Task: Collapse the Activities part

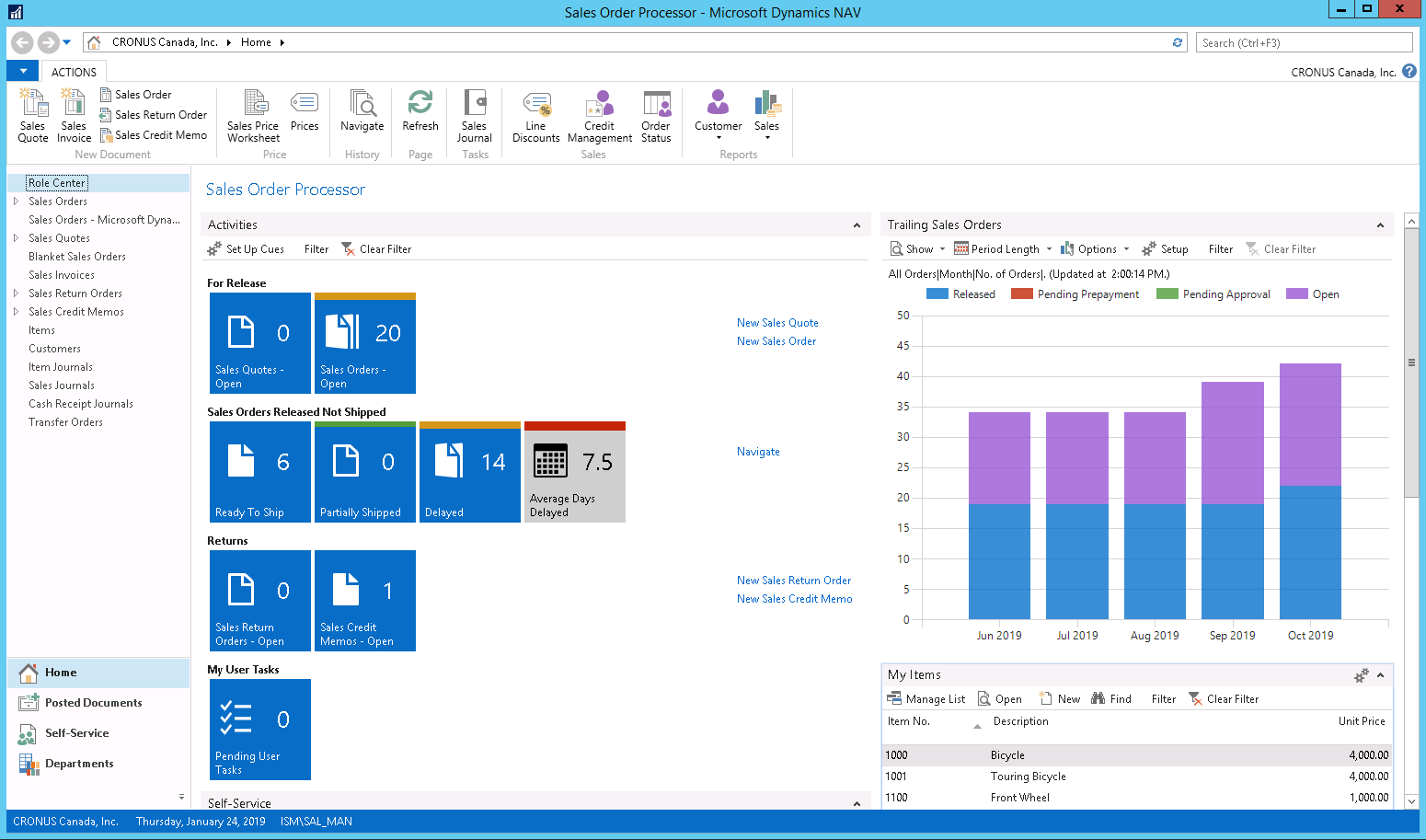Action: (x=857, y=225)
